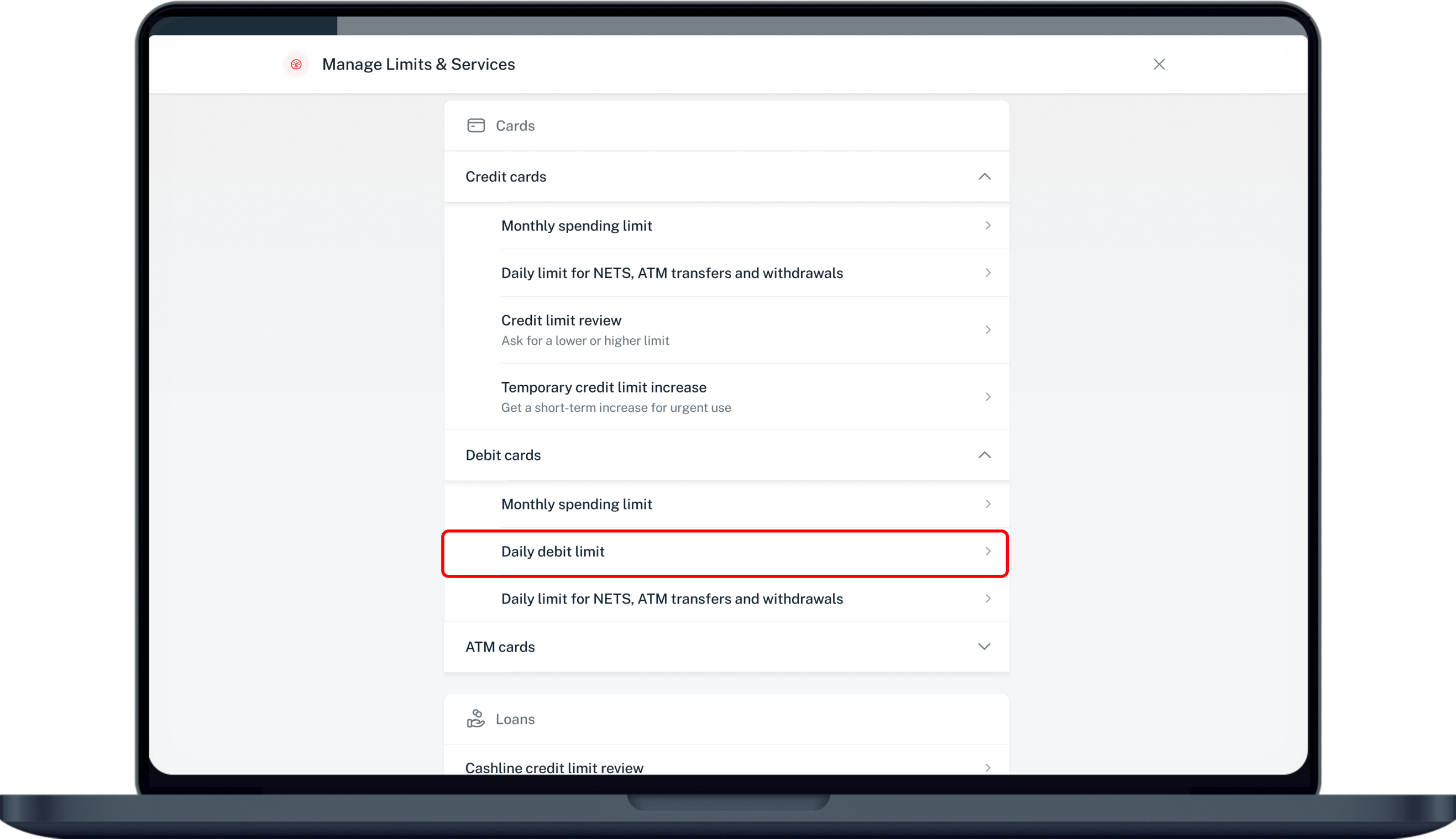
Task: Click the Cards section card icon
Action: pos(475,125)
